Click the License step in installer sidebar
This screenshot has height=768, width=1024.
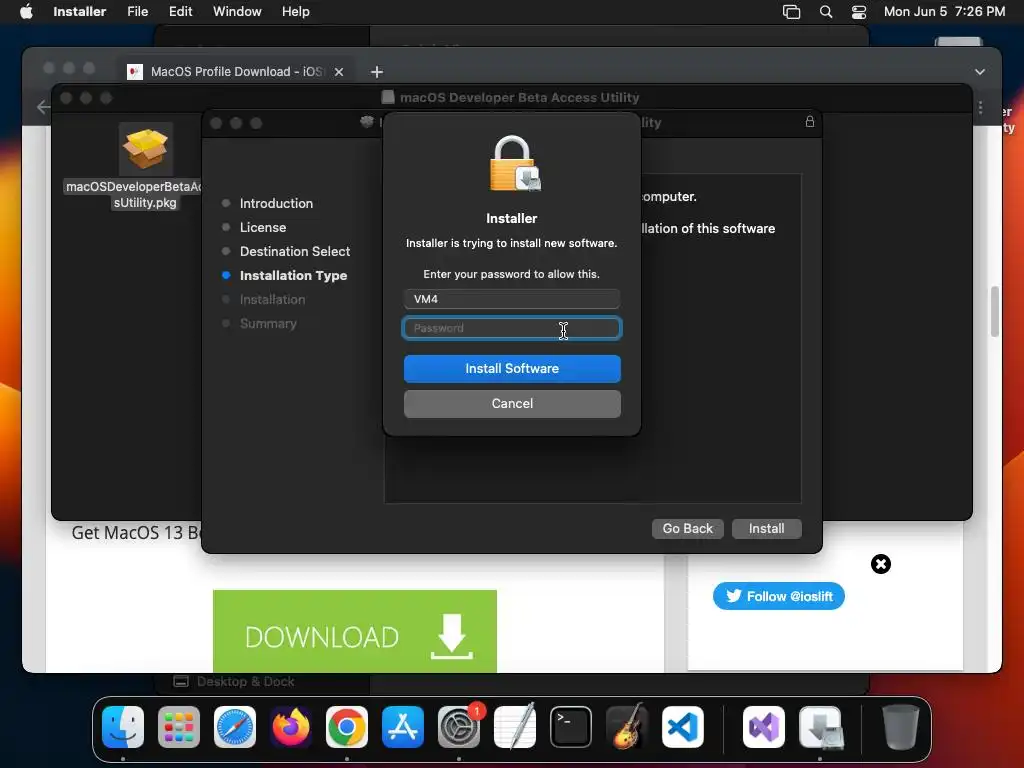263,227
